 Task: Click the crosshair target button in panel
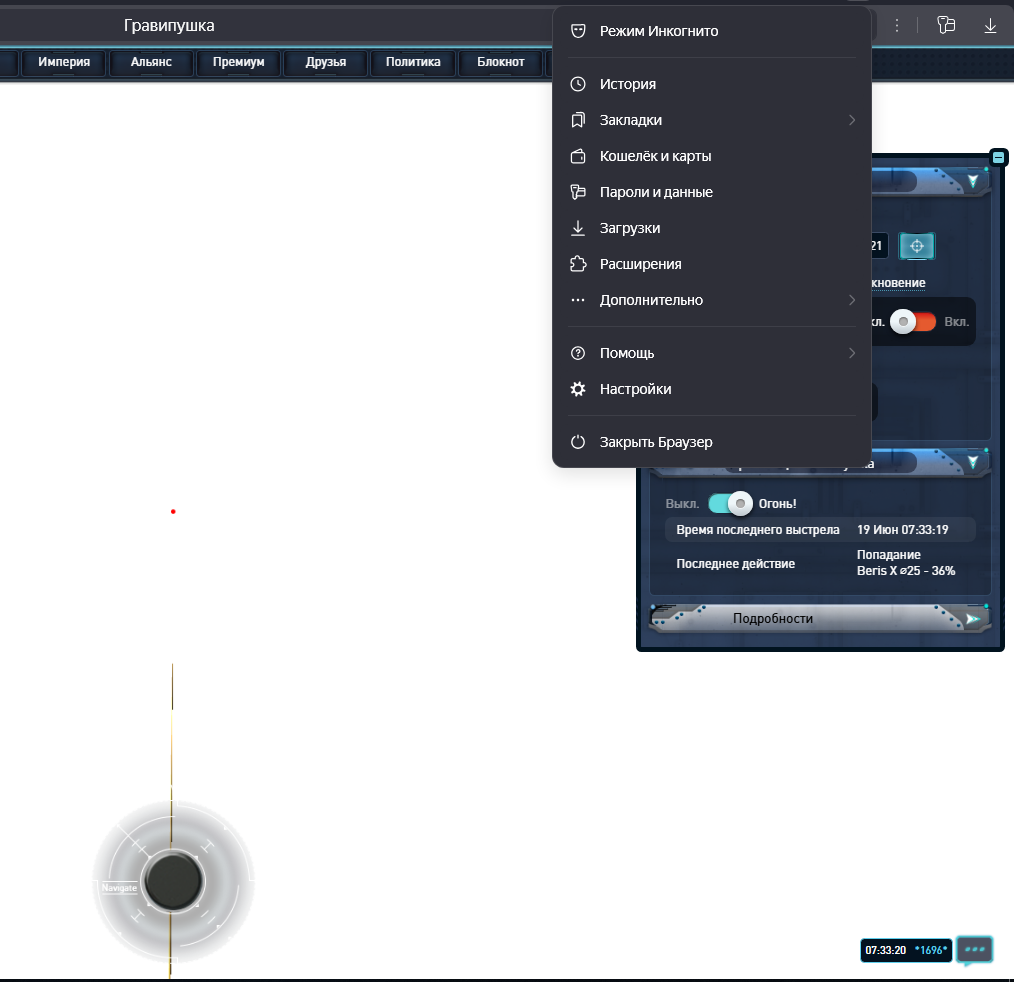(x=917, y=245)
